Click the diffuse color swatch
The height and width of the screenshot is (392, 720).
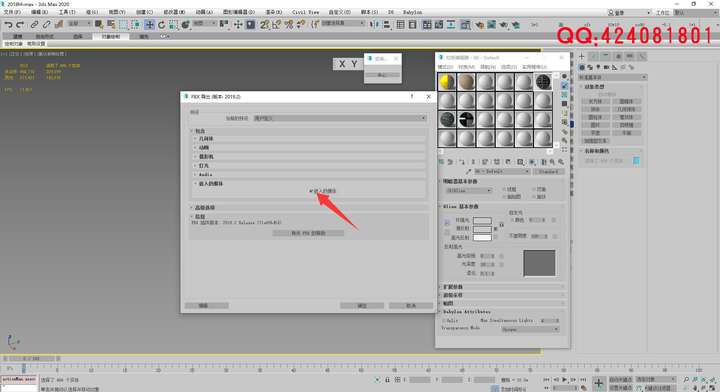pos(482,229)
